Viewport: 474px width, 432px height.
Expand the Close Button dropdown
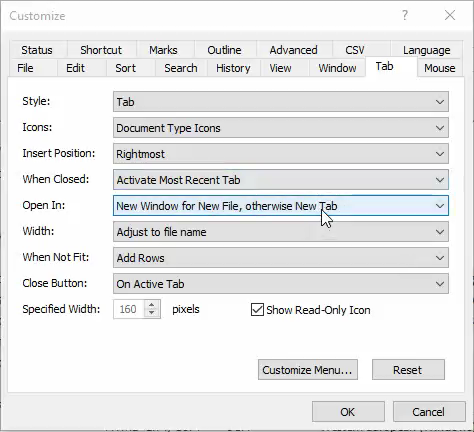tap(281, 284)
